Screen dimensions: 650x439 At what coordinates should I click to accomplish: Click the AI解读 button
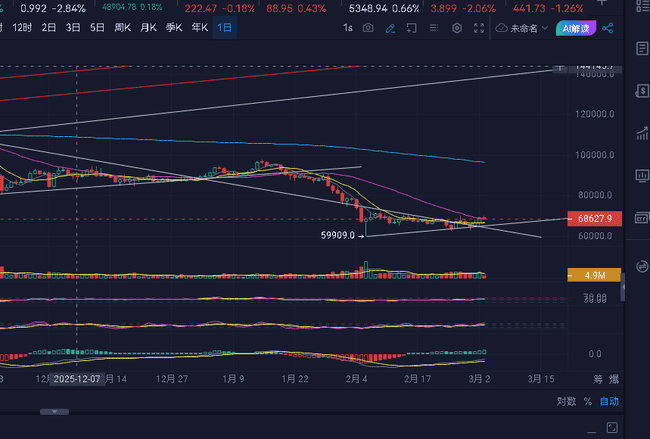point(572,28)
